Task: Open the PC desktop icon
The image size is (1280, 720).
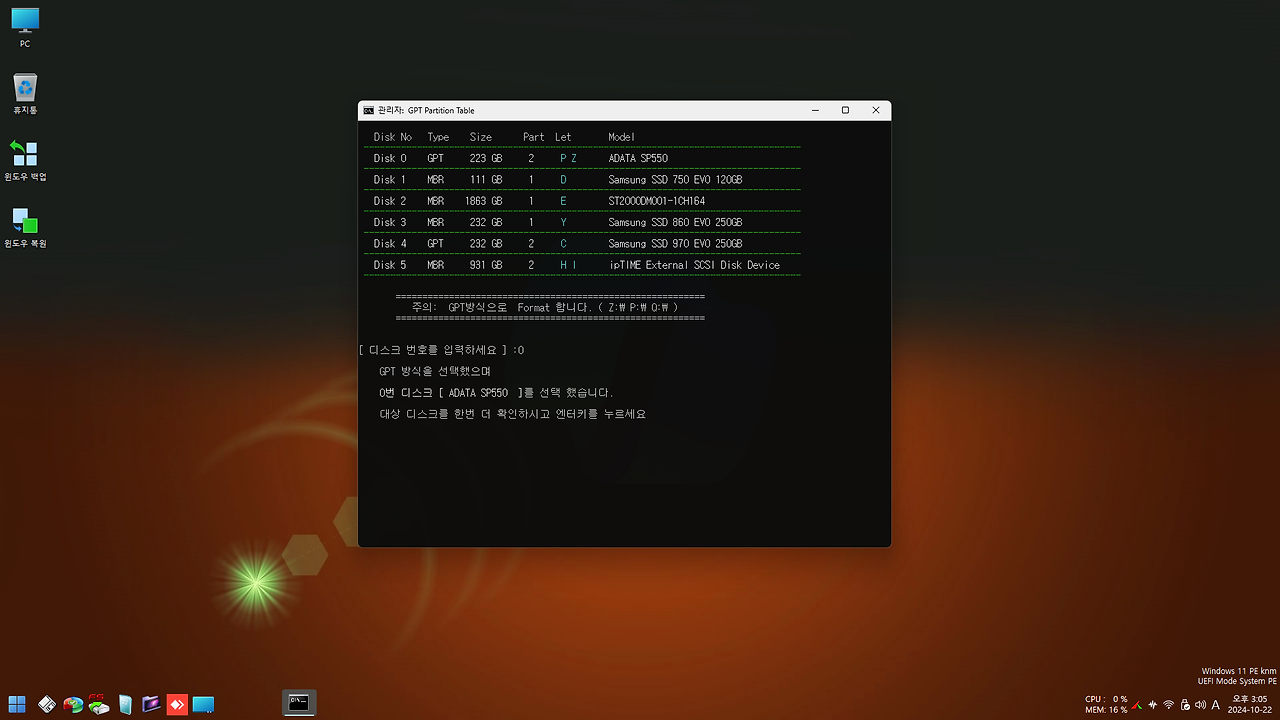Action: 25,27
